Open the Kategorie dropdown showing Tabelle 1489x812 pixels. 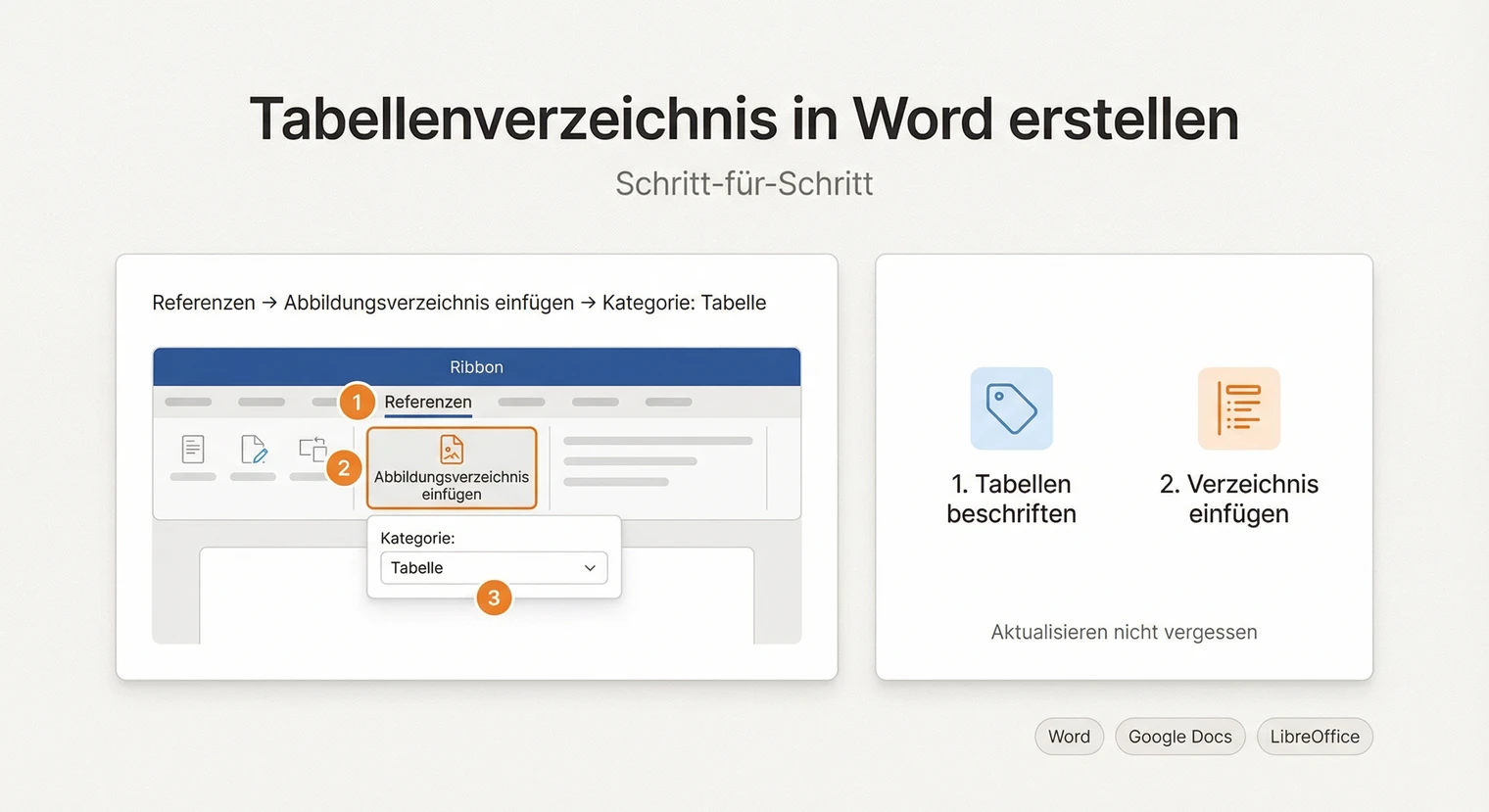493,567
